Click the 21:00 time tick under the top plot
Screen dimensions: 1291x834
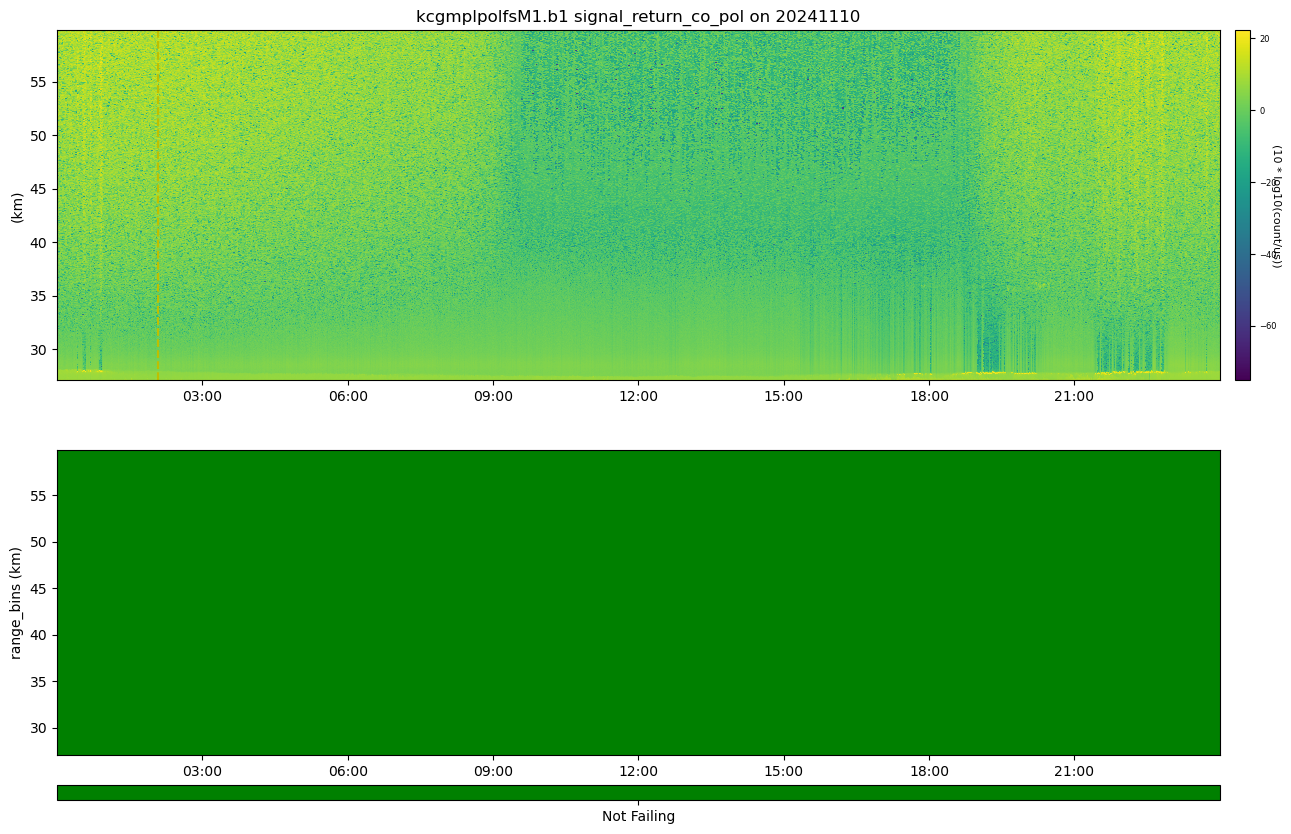point(1075,396)
